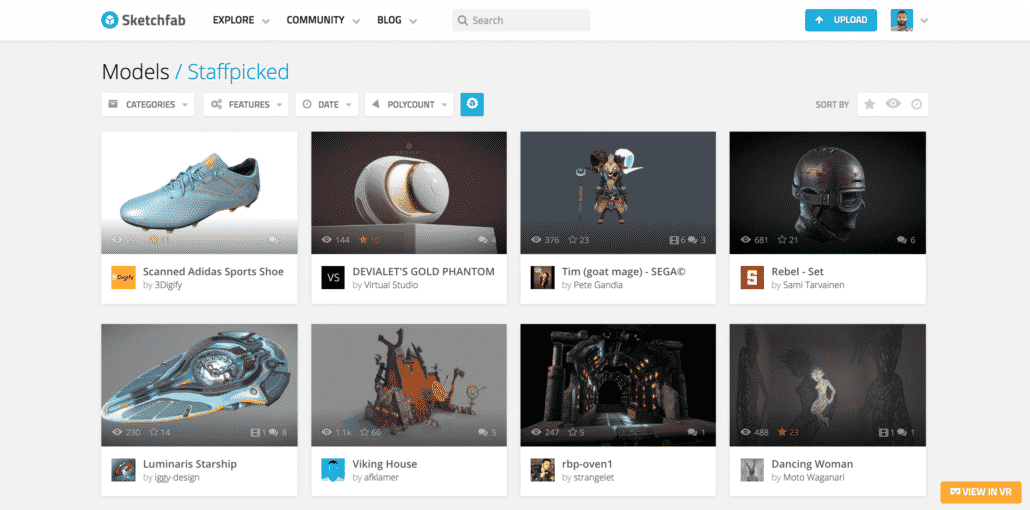Click 3Digify orange avatar icon
This screenshot has width=1030, height=510.
point(123,277)
